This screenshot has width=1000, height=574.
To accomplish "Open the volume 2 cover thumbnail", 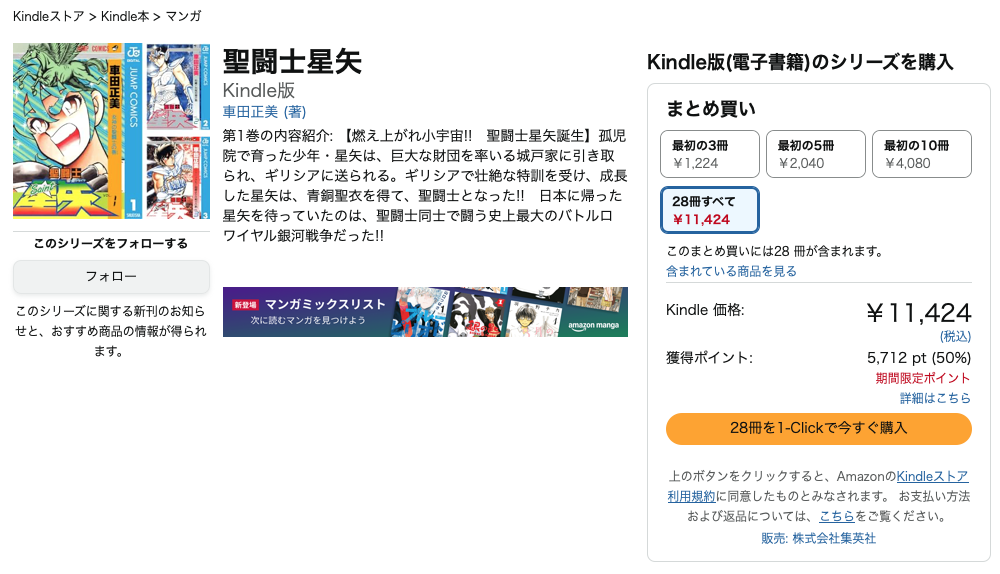I will [178, 87].
